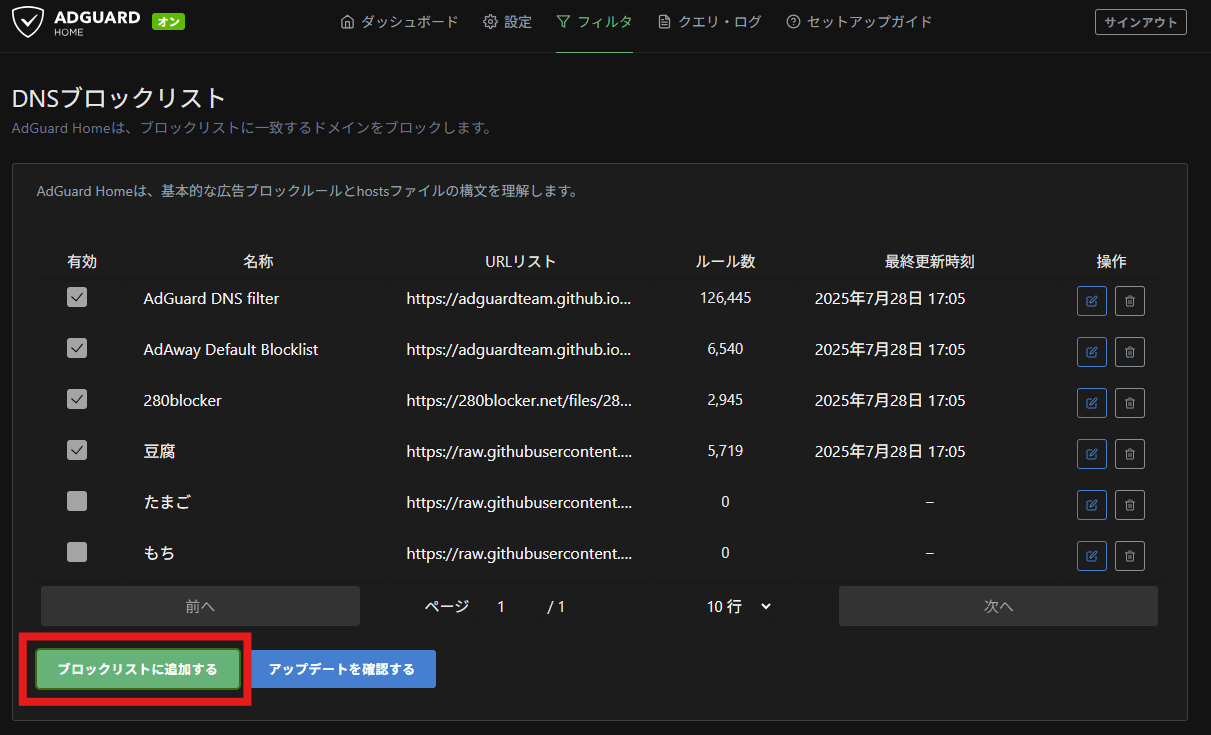Click the 280blocker.net URL cell

coord(519,400)
